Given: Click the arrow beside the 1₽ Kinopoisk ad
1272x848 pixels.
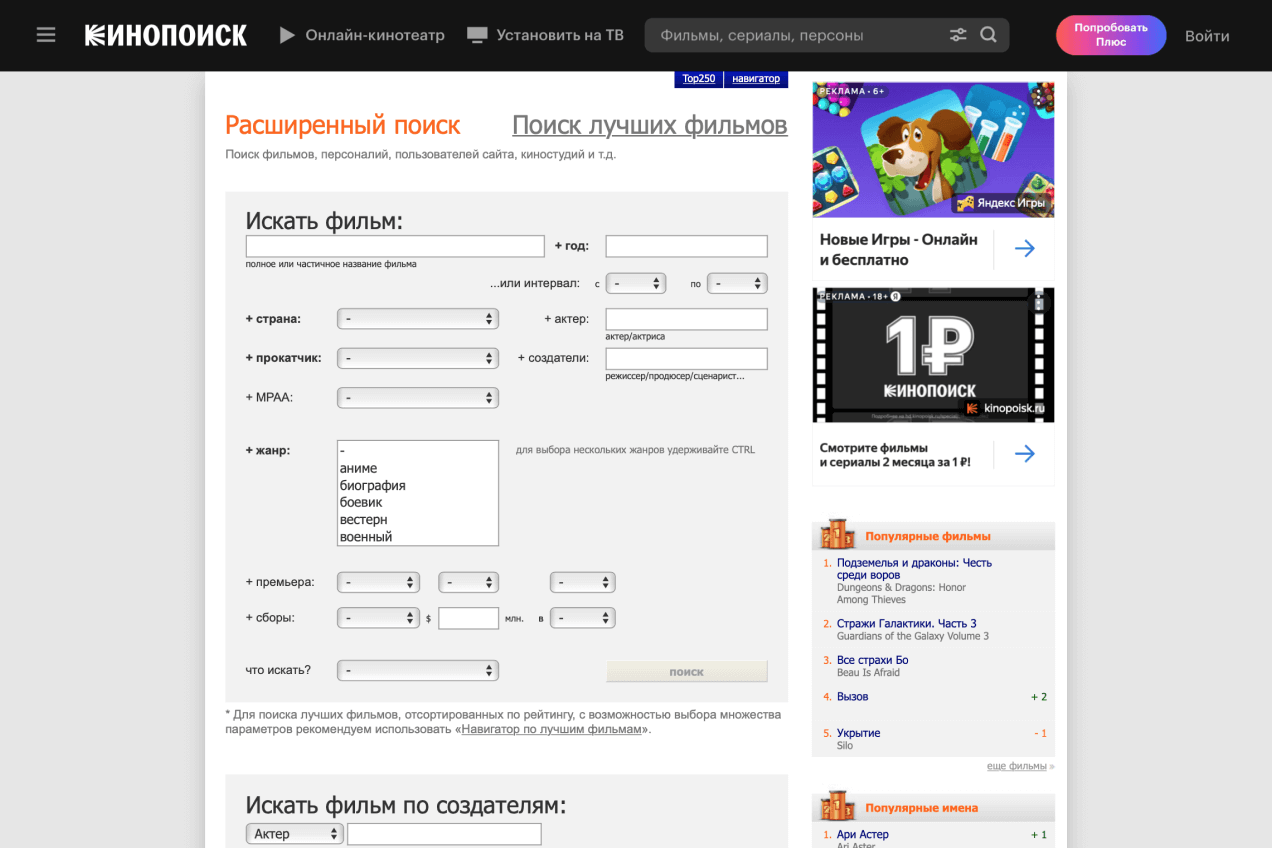Looking at the screenshot, I should pyautogui.click(x=1024, y=454).
